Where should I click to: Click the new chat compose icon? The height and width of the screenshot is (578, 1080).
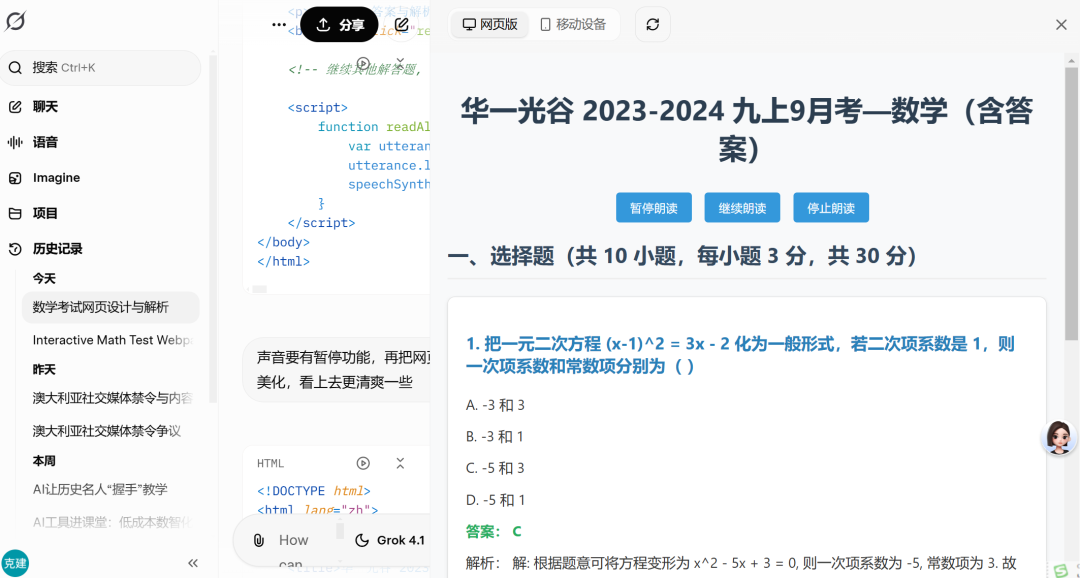pos(401,25)
